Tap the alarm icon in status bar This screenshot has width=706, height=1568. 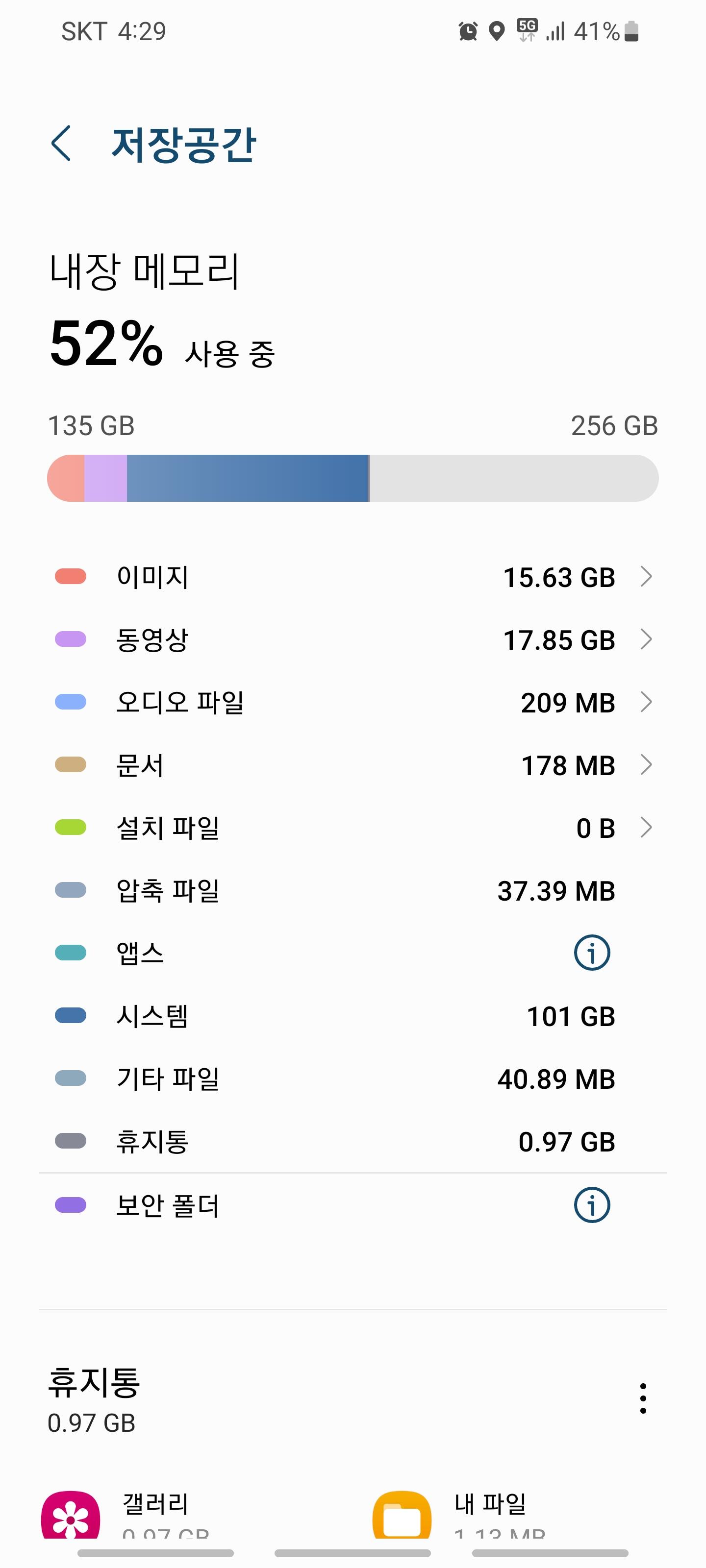point(468,31)
